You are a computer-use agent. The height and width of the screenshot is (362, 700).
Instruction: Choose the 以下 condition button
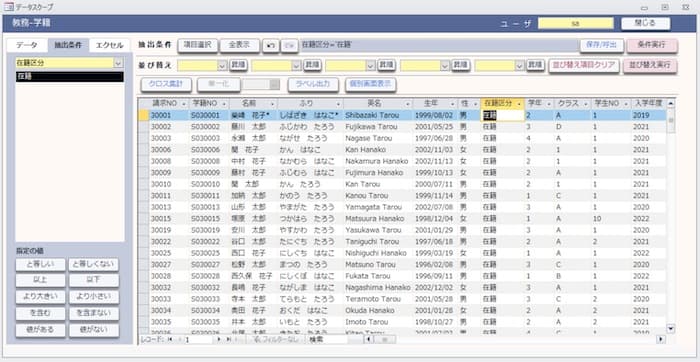[94, 281]
